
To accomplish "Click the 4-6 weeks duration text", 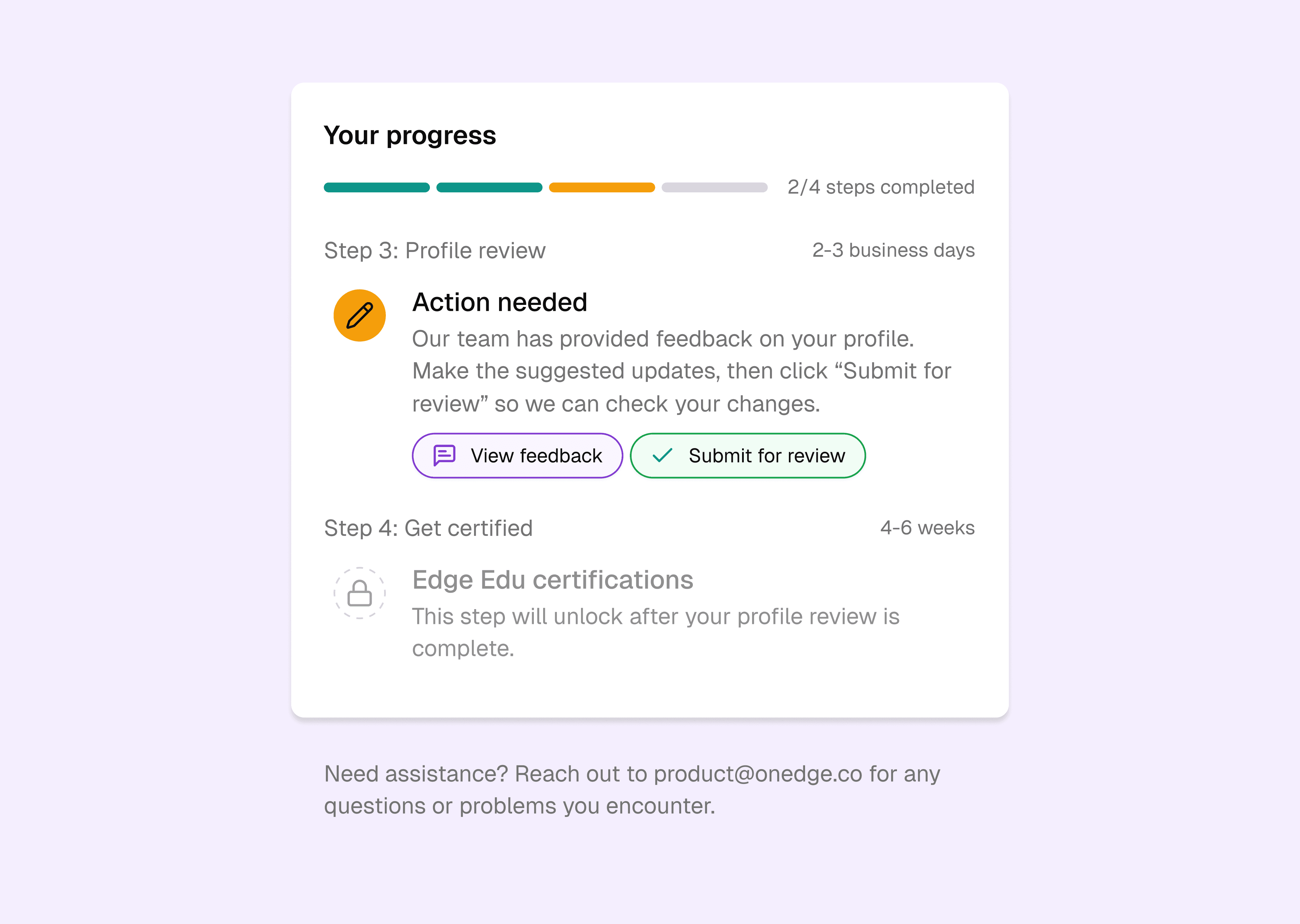I will click(927, 528).
